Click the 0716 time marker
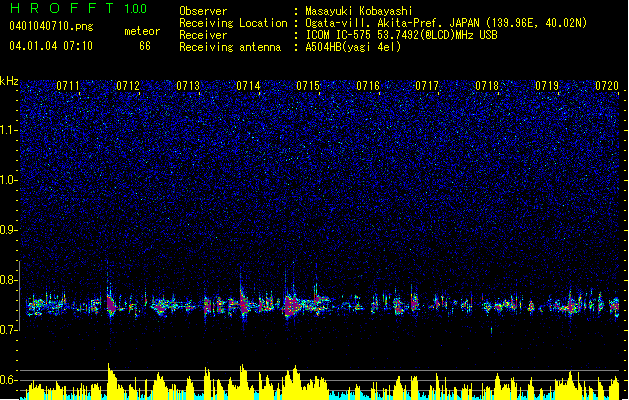 [368, 86]
